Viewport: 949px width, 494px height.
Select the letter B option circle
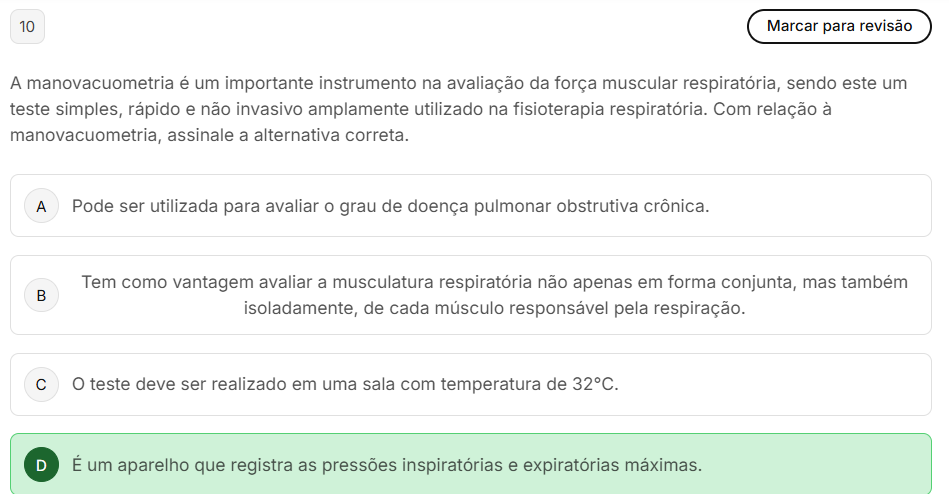[x=41, y=295]
